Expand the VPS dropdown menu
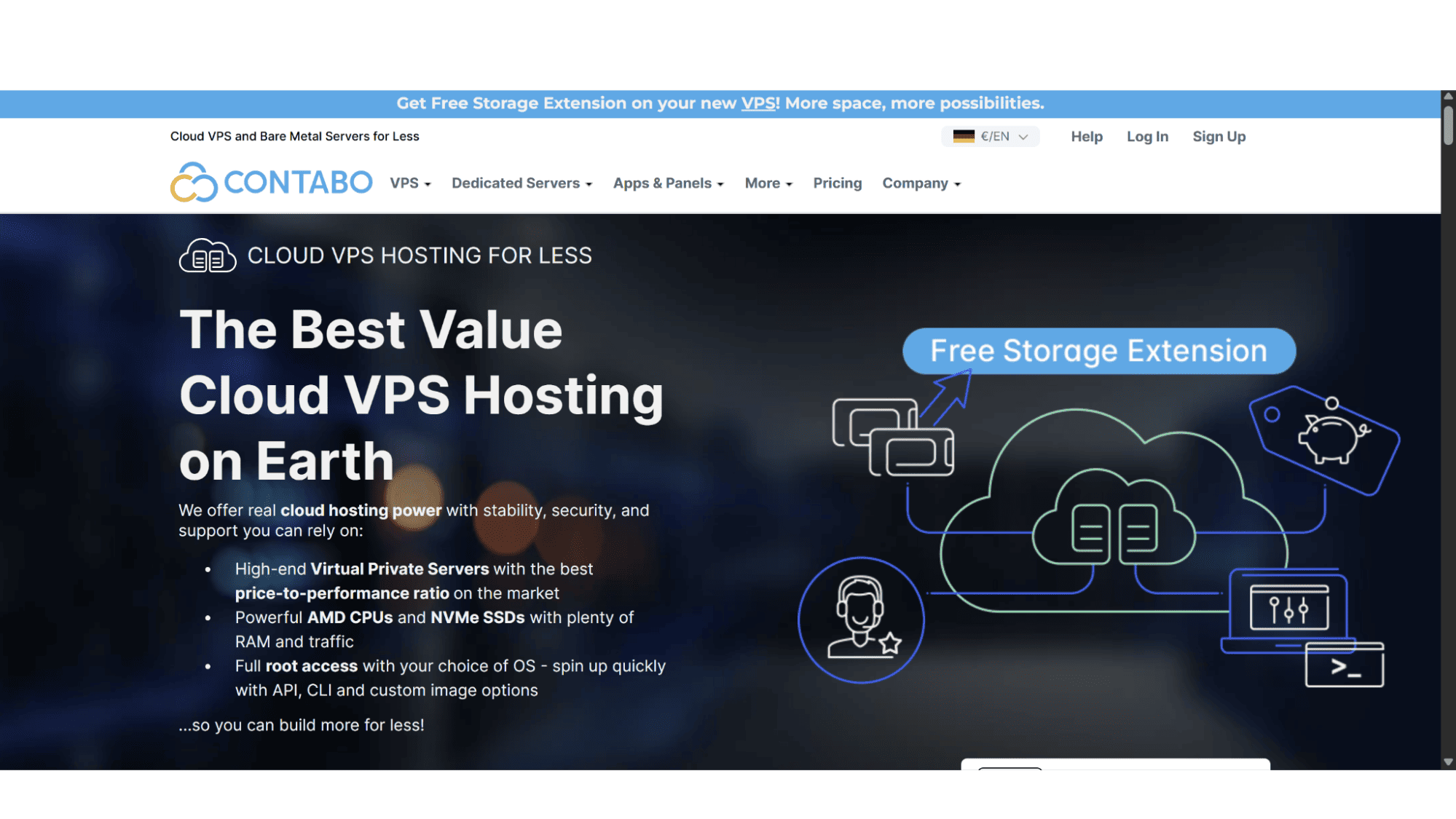Image resolution: width=1456 pixels, height=819 pixels. (410, 183)
